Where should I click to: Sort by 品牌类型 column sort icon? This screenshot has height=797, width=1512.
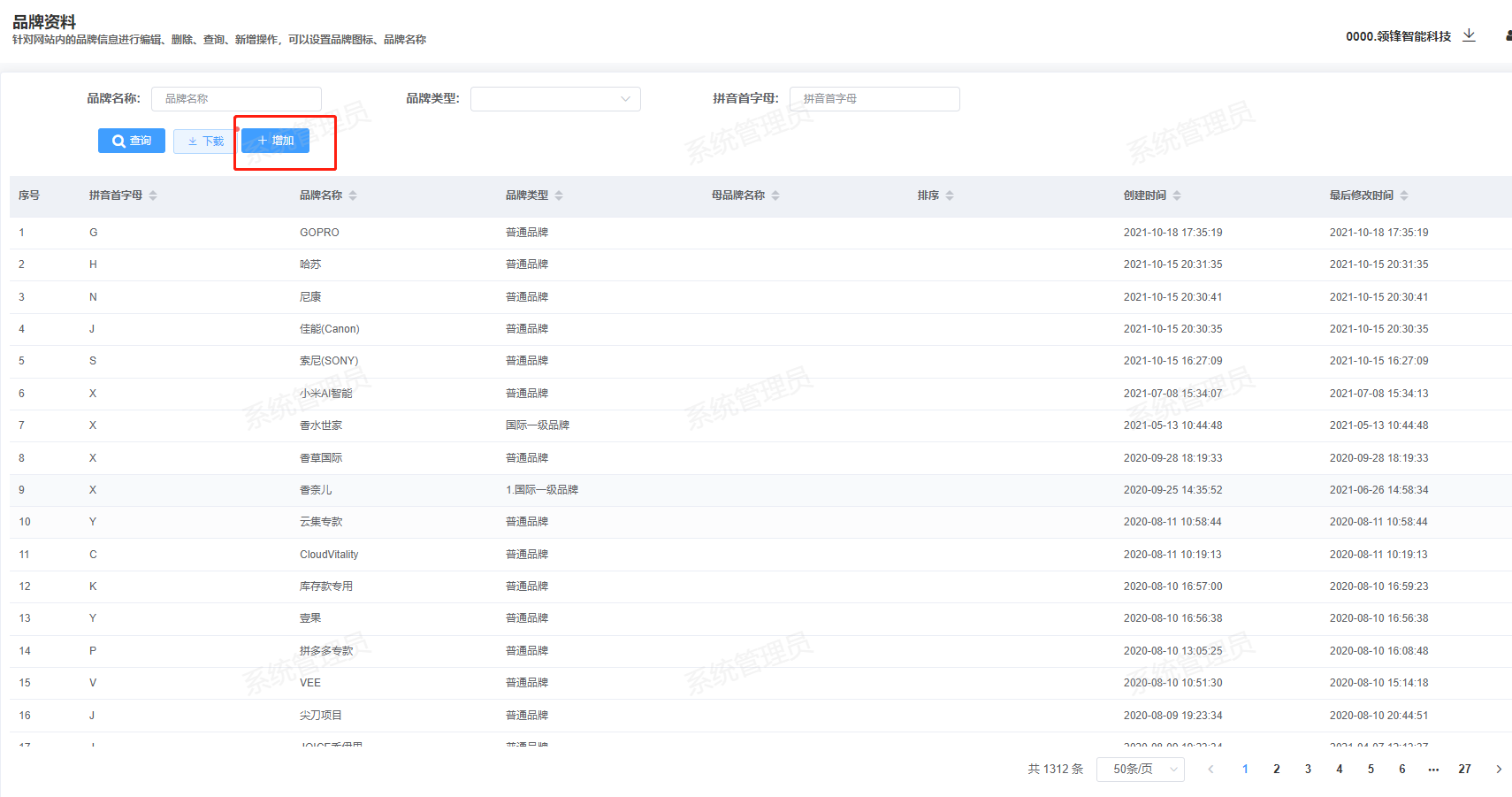pyautogui.click(x=559, y=195)
